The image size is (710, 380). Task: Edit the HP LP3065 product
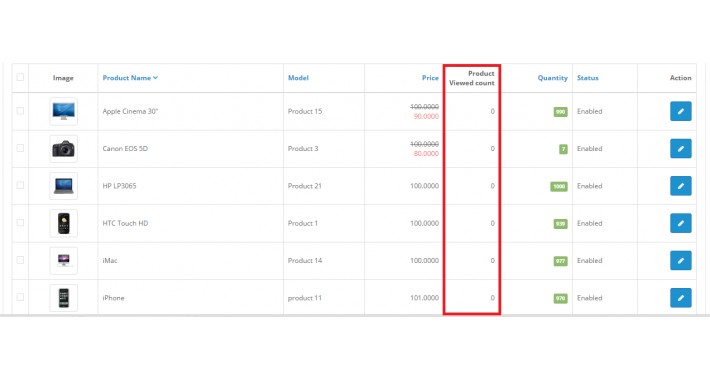click(x=681, y=186)
